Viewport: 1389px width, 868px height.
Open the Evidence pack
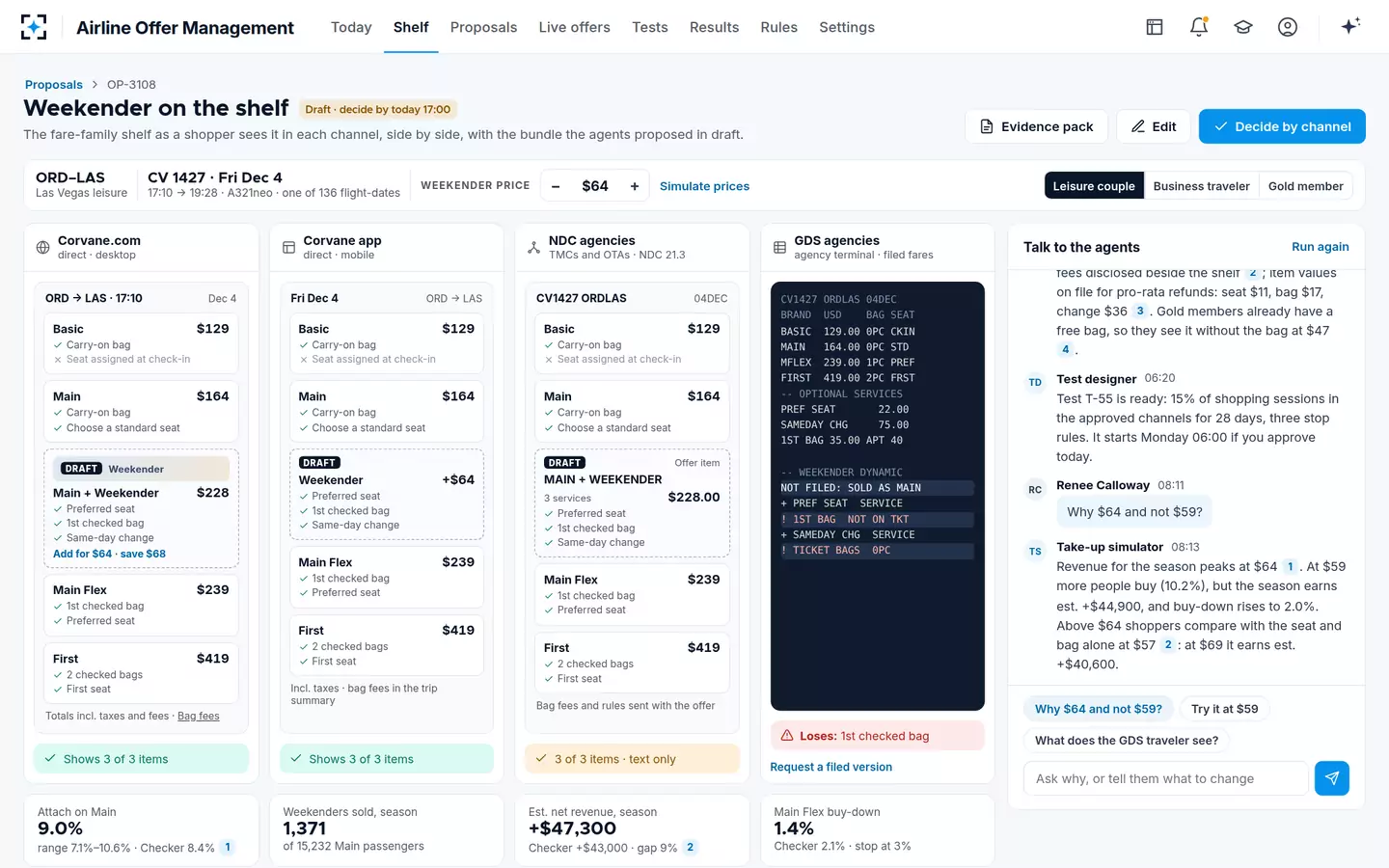pyautogui.click(x=1037, y=126)
